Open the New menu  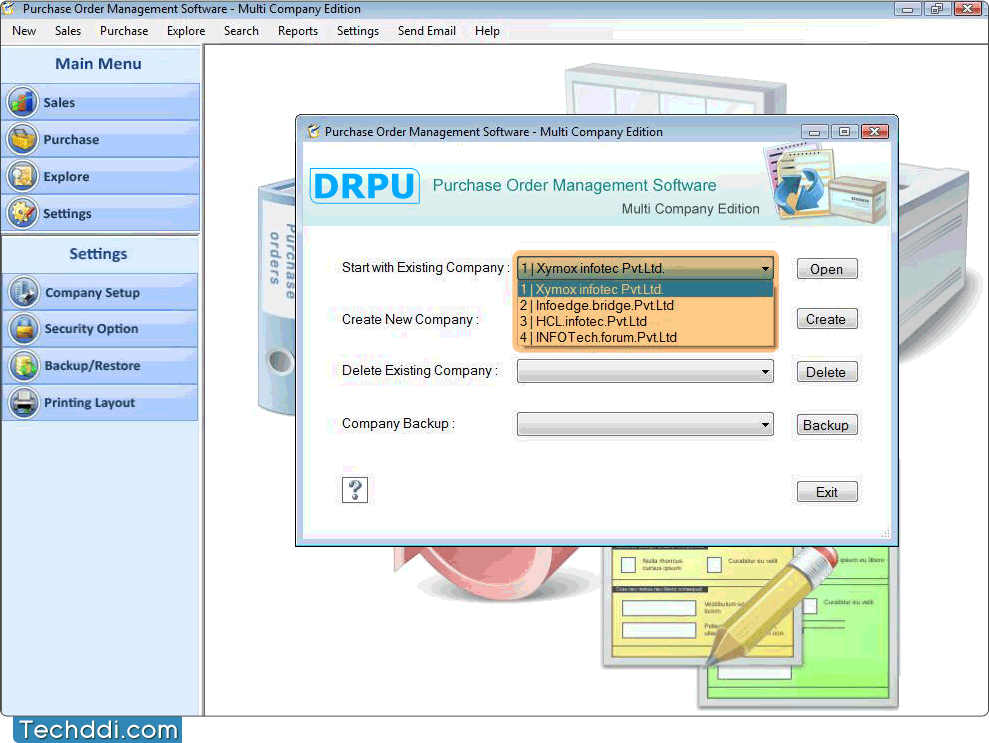click(x=24, y=31)
